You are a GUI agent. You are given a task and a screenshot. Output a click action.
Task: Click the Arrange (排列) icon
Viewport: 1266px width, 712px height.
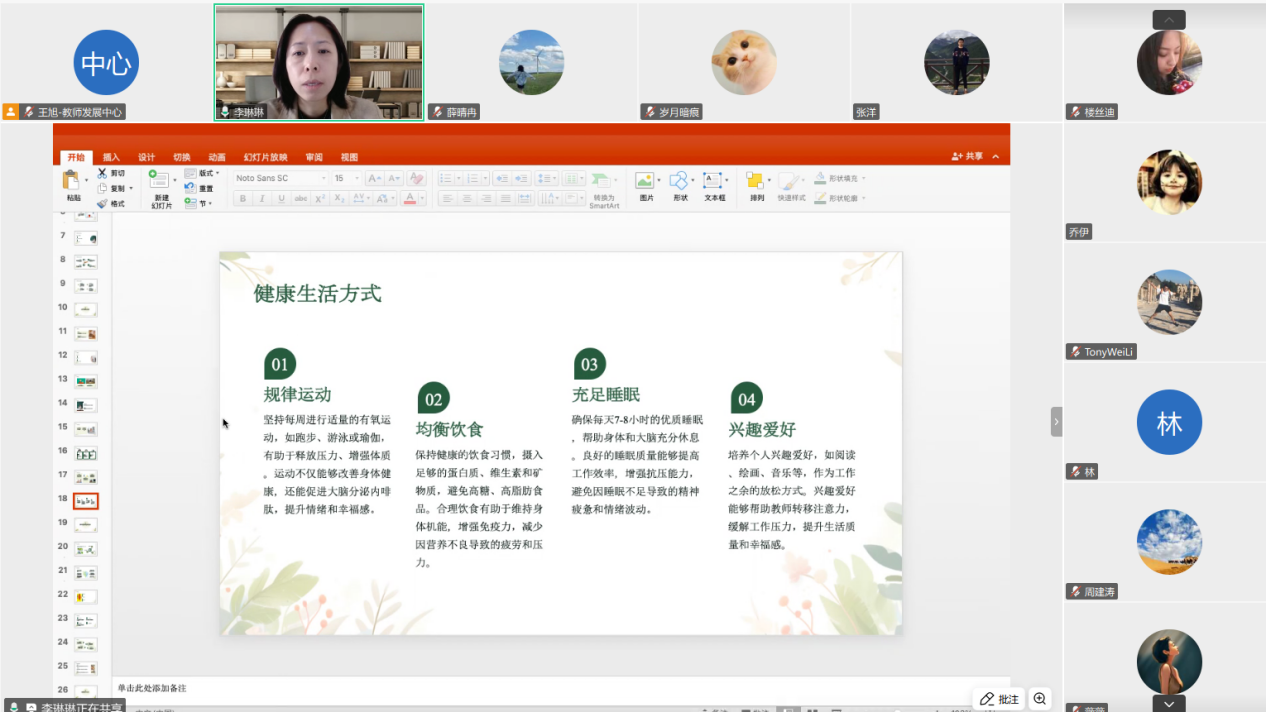click(756, 181)
